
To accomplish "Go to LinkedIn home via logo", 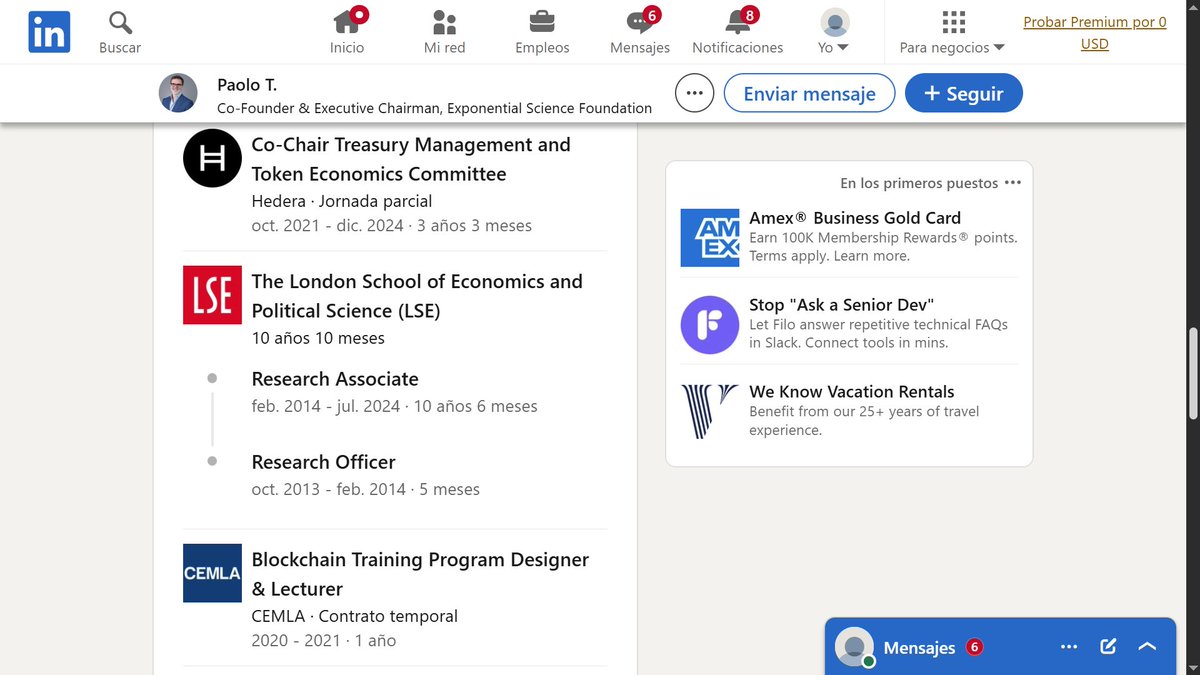I will [48, 33].
